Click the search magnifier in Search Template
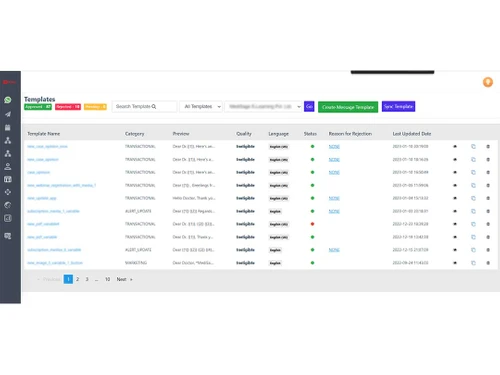The width and height of the screenshot is (500, 375). coord(154,106)
